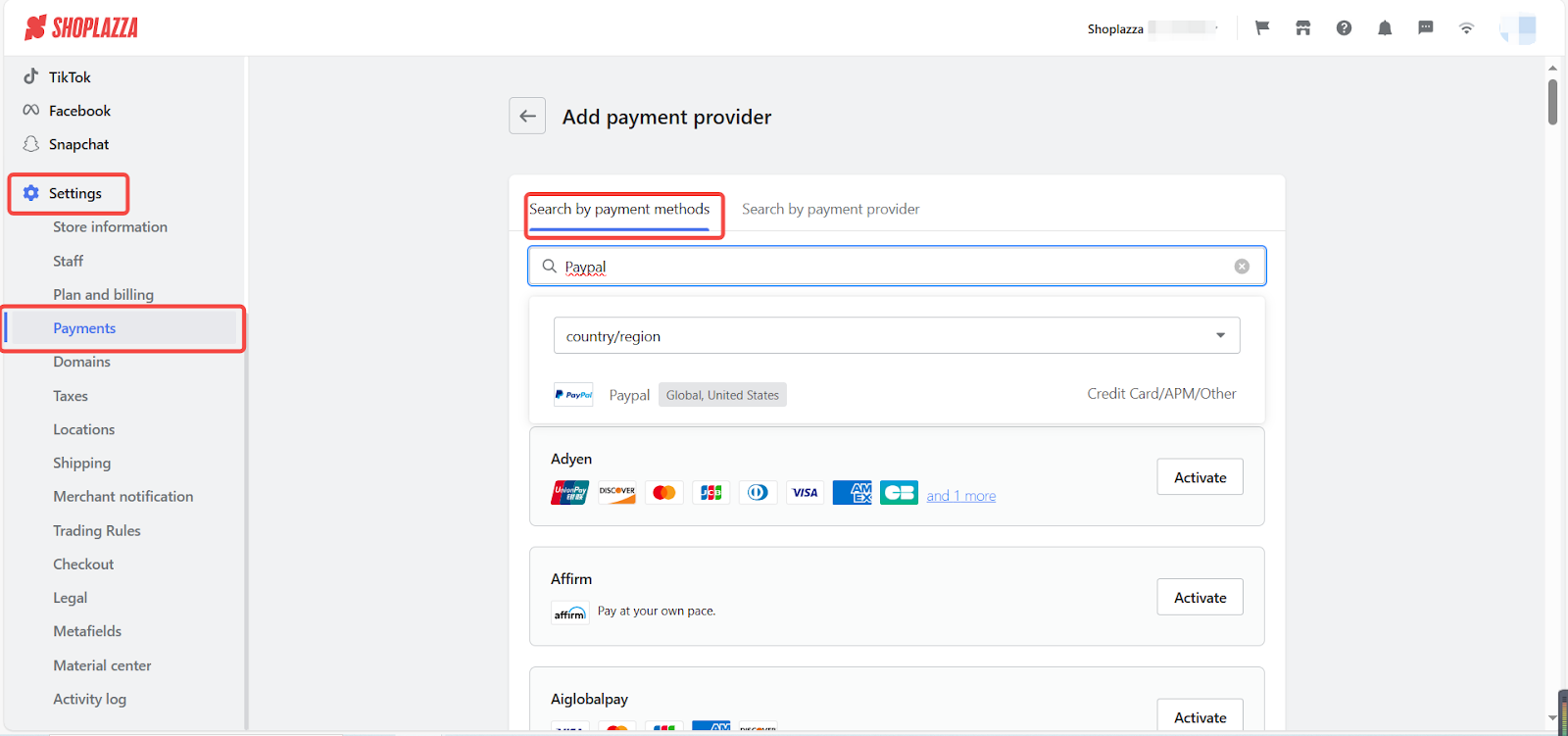Click the CB card icon under Adyen
This screenshot has width=1568, height=736.
point(899,492)
